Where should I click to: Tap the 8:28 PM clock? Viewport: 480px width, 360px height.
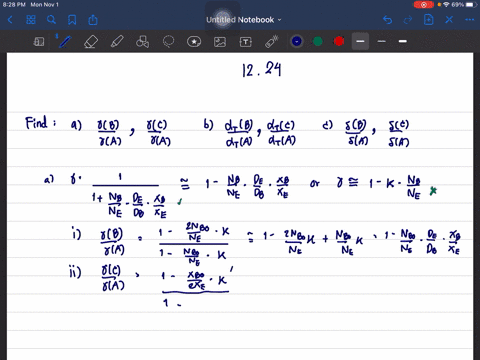(14, 5)
